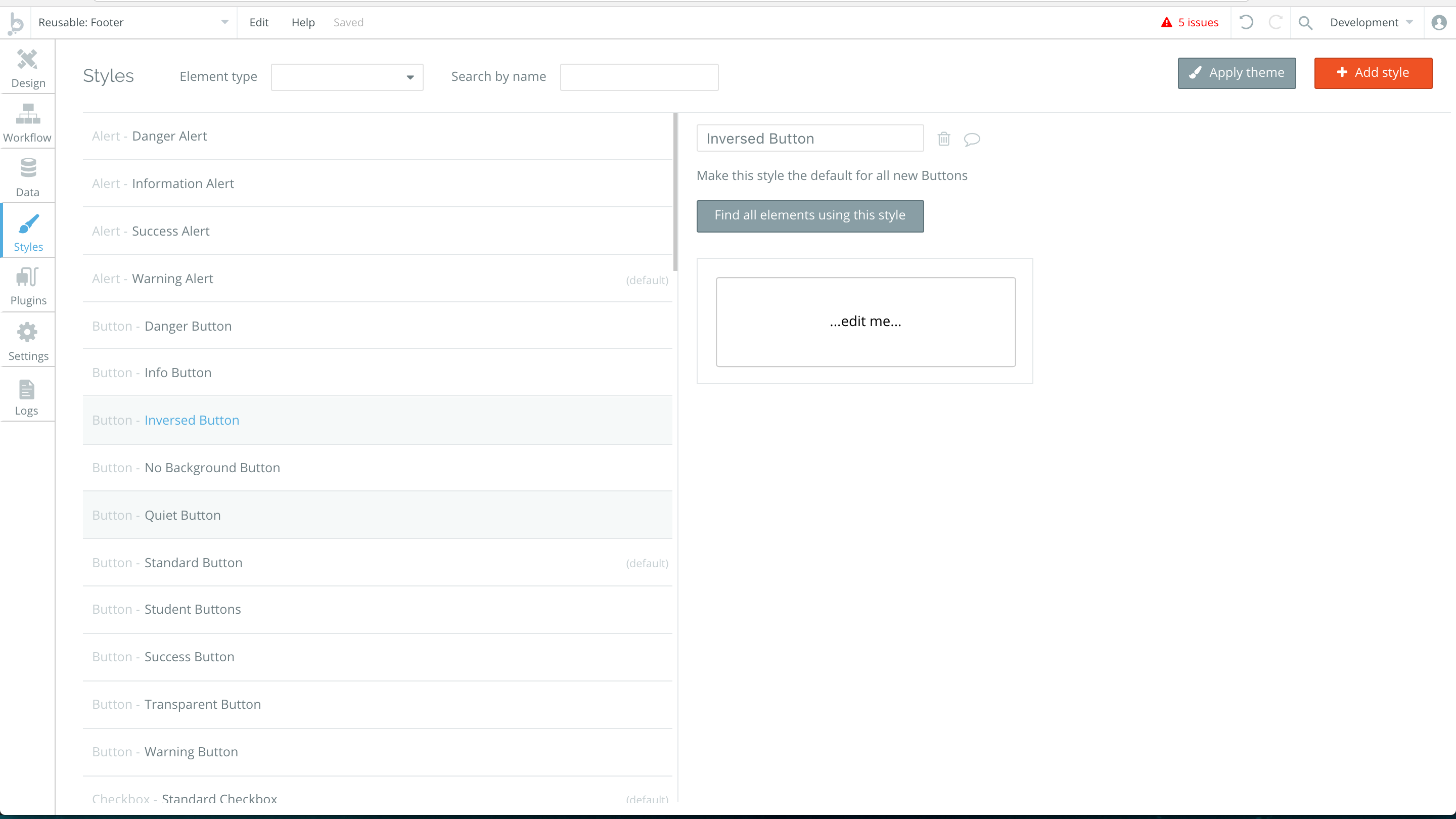Click Find all elements using this style
The image size is (1456, 819).
tap(810, 215)
